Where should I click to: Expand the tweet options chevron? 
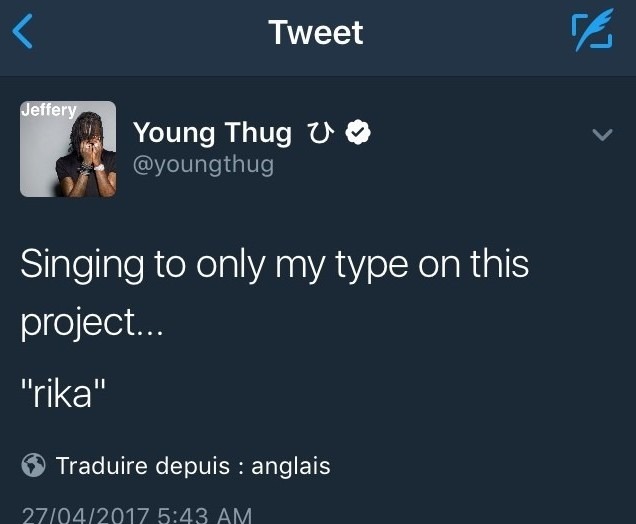point(602,134)
